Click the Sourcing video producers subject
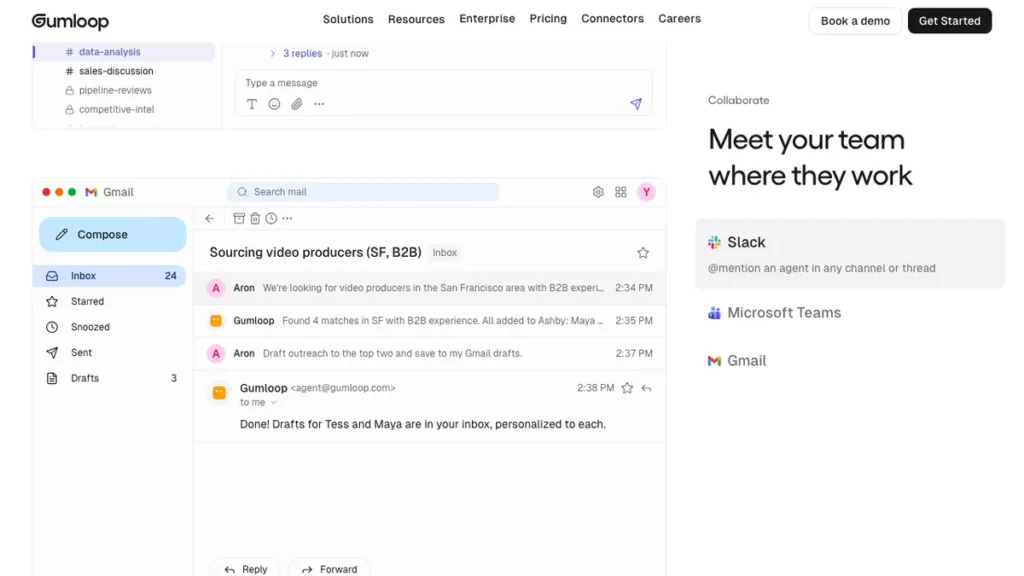The height and width of the screenshot is (576, 1024). (315, 253)
